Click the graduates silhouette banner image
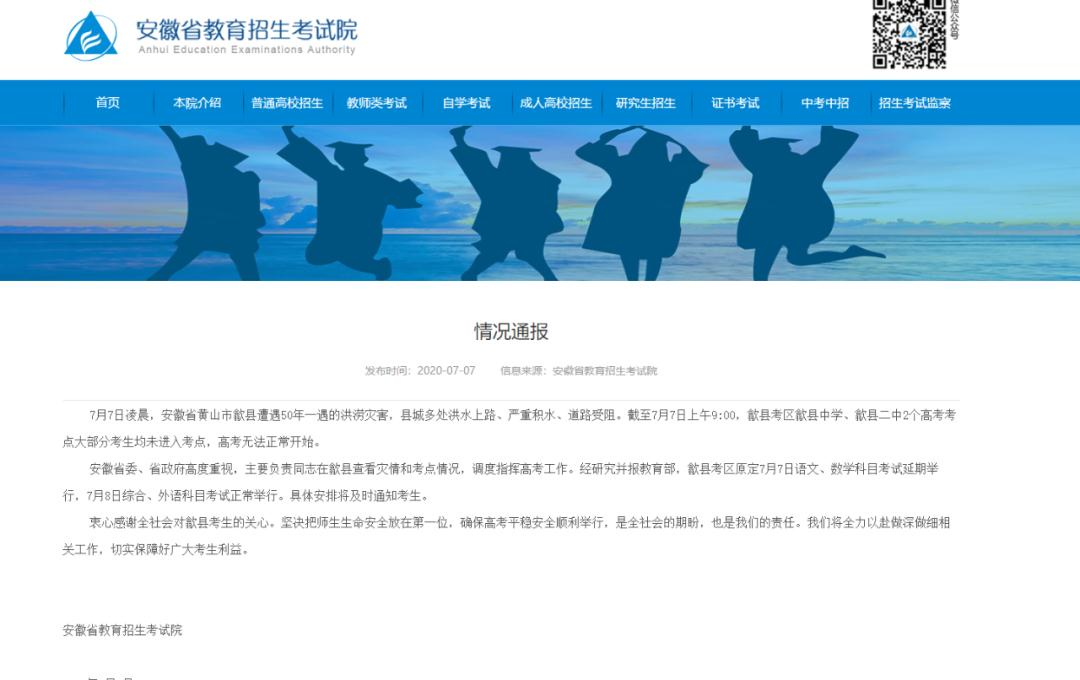The height and width of the screenshot is (680, 1080). (540, 203)
